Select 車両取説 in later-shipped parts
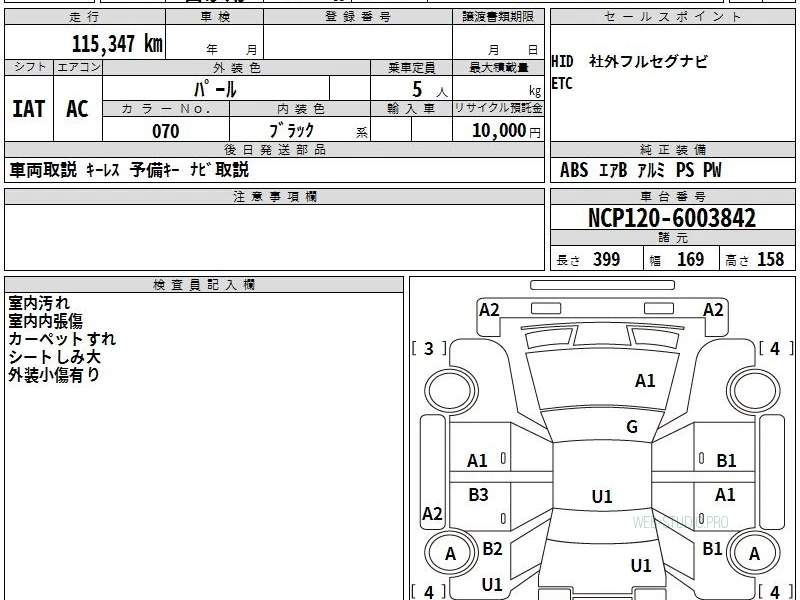Image resolution: width=800 pixels, height=600 pixels. tap(43, 170)
